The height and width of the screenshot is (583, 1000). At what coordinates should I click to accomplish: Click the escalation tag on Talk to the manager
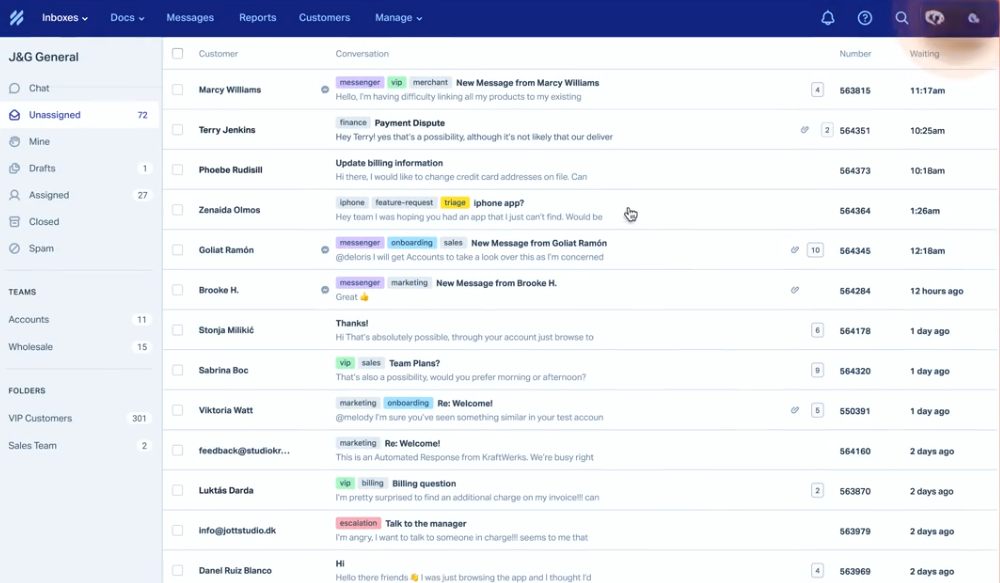(x=358, y=523)
